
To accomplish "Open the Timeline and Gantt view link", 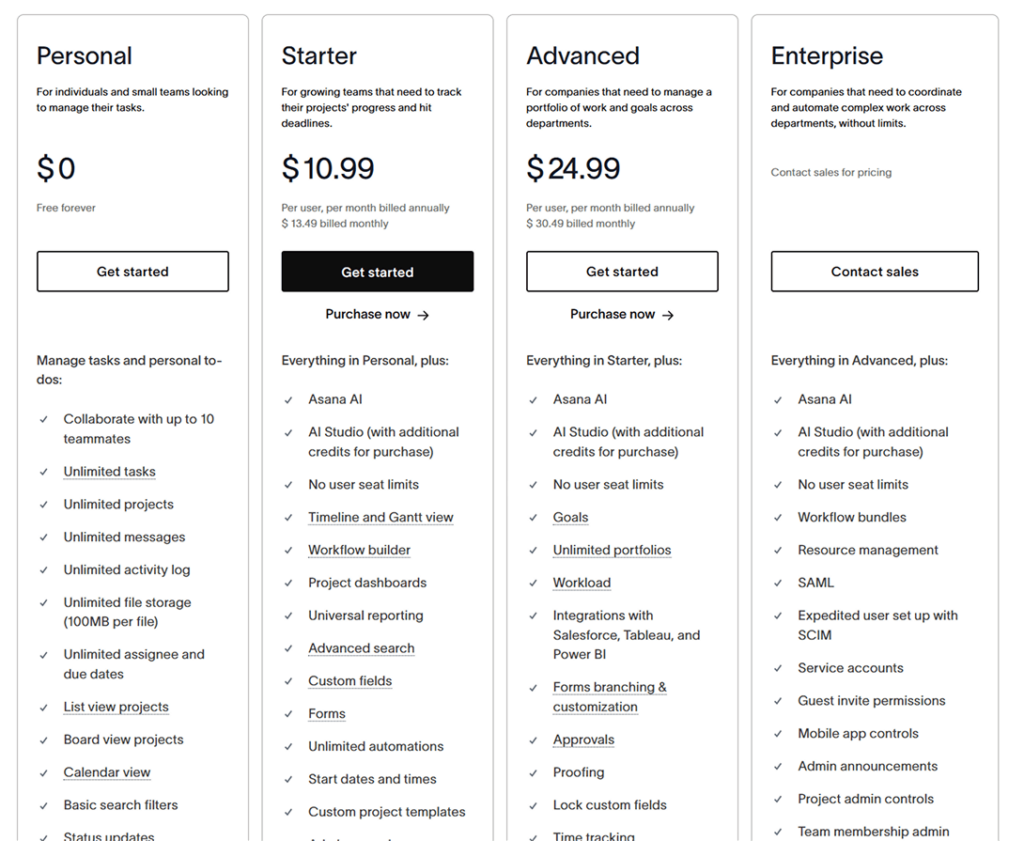I will click(380, 518).
